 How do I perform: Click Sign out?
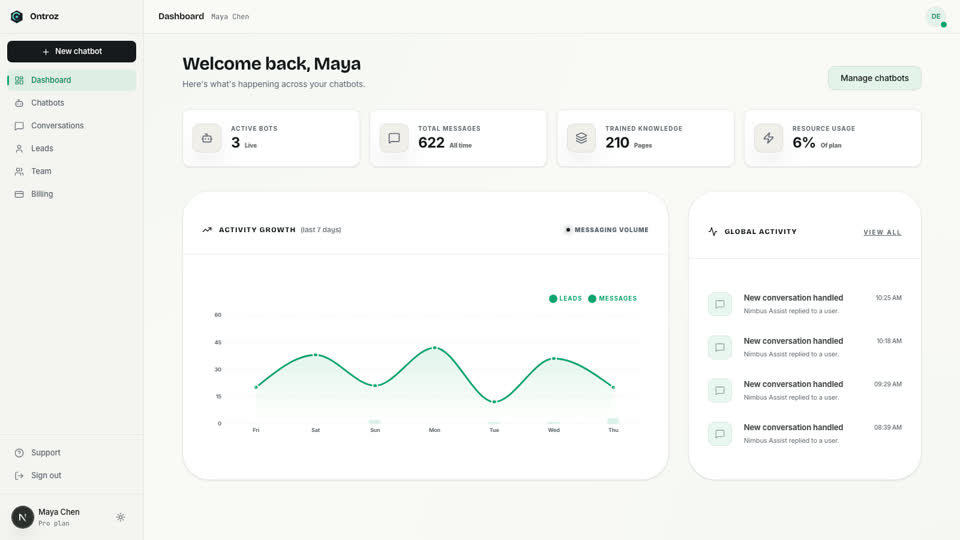(x=72, y=476)
